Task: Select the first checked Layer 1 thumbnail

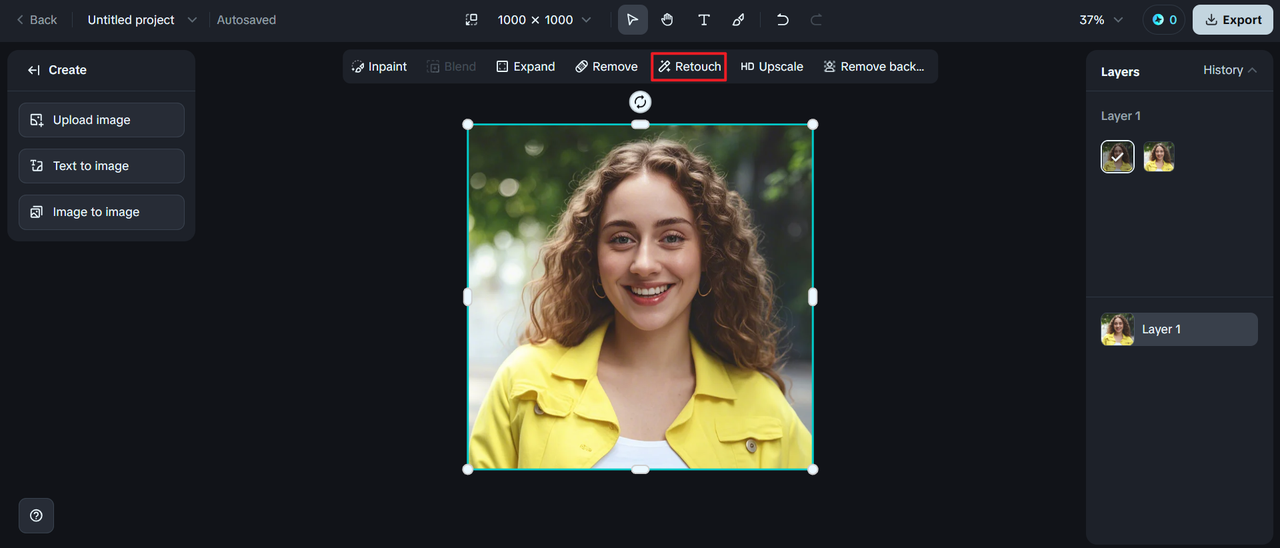Action: [x=1118, y=157]
